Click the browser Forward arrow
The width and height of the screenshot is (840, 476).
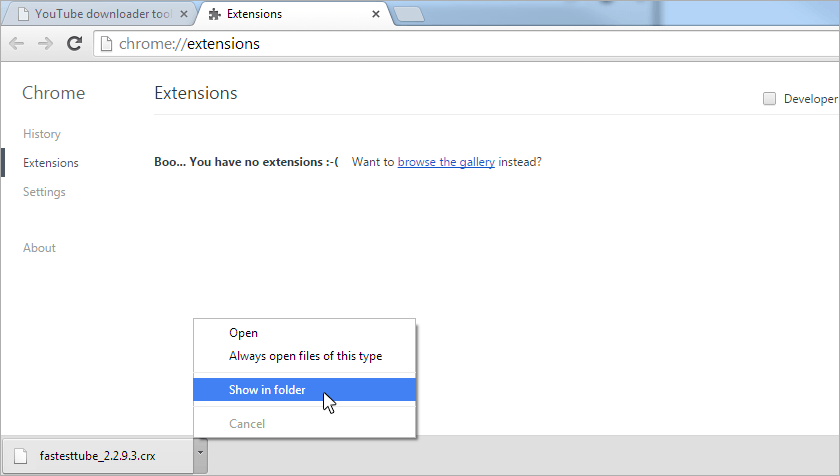click(x=45, y=43)
